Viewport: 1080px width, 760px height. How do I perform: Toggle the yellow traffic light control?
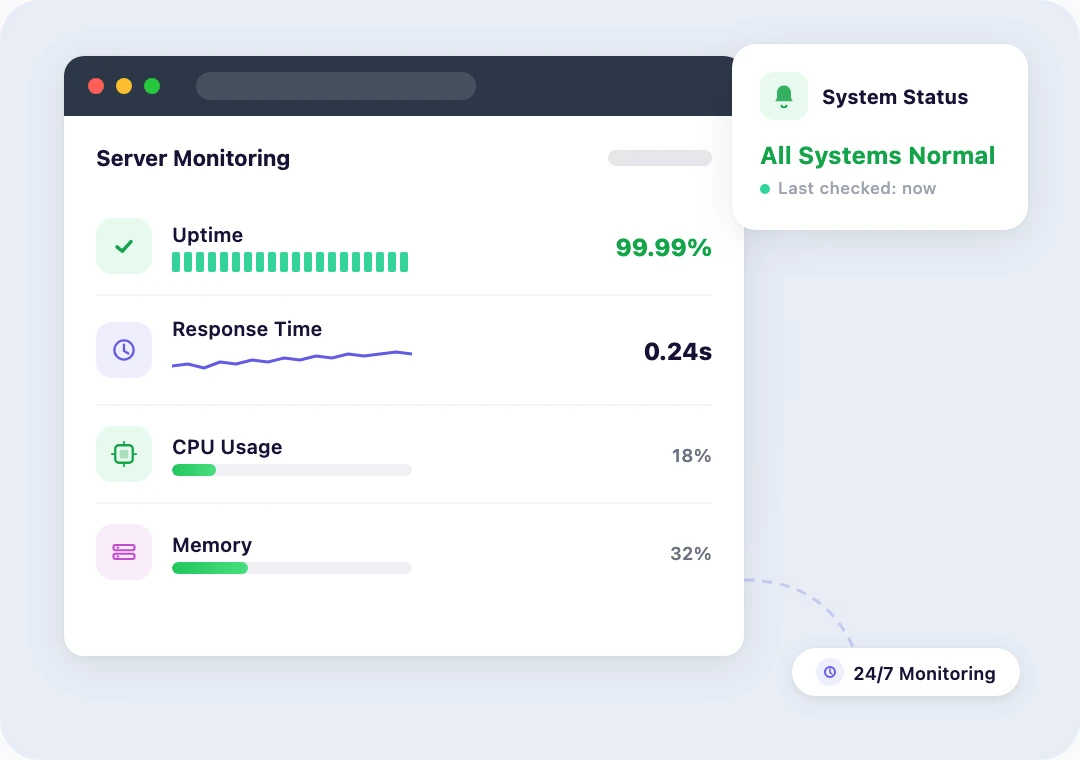coord(123,86)
